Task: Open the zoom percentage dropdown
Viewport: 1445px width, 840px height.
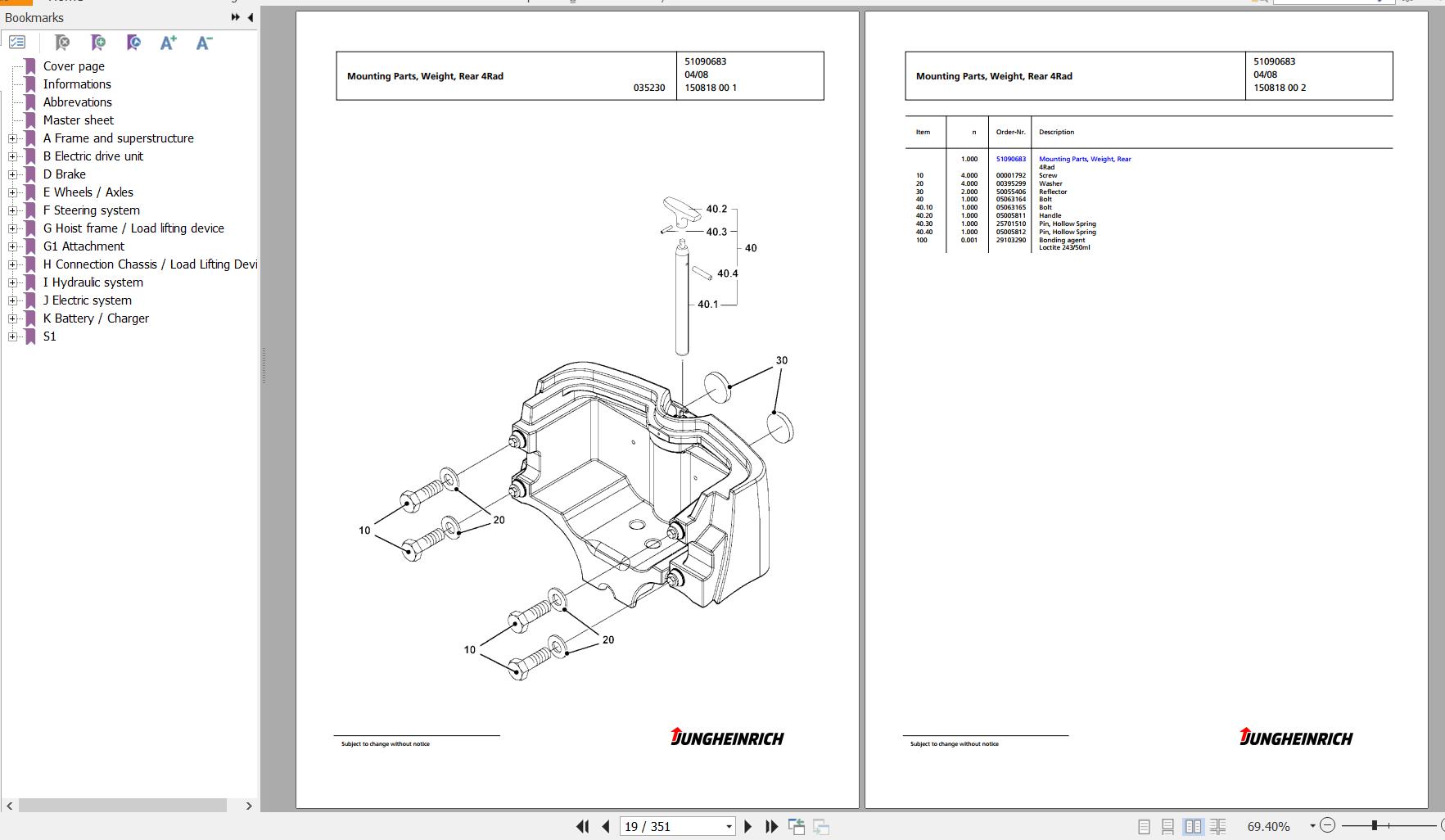Action: 1312,827
